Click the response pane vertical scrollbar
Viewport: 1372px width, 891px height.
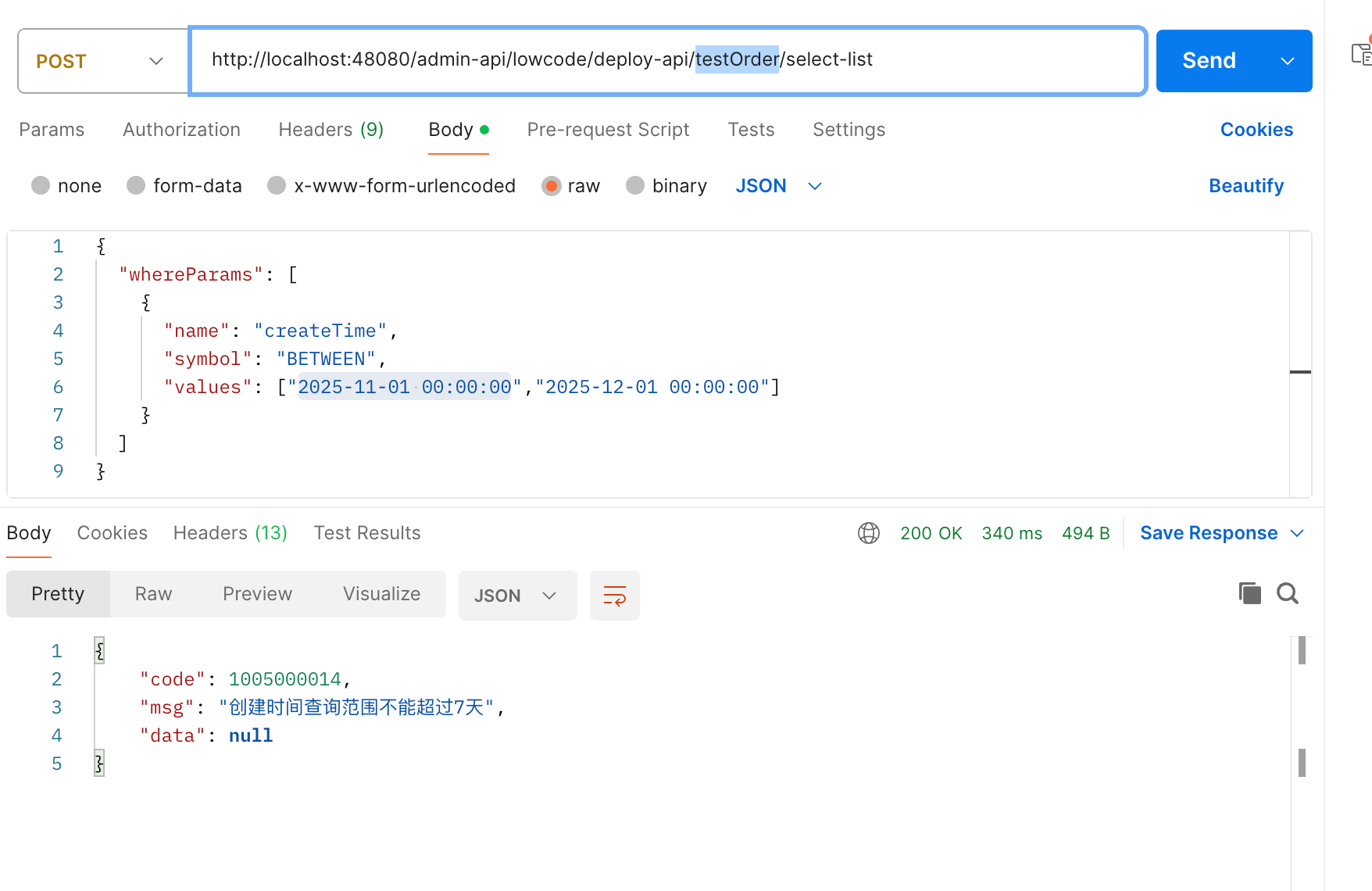[x=1302, y=703]
